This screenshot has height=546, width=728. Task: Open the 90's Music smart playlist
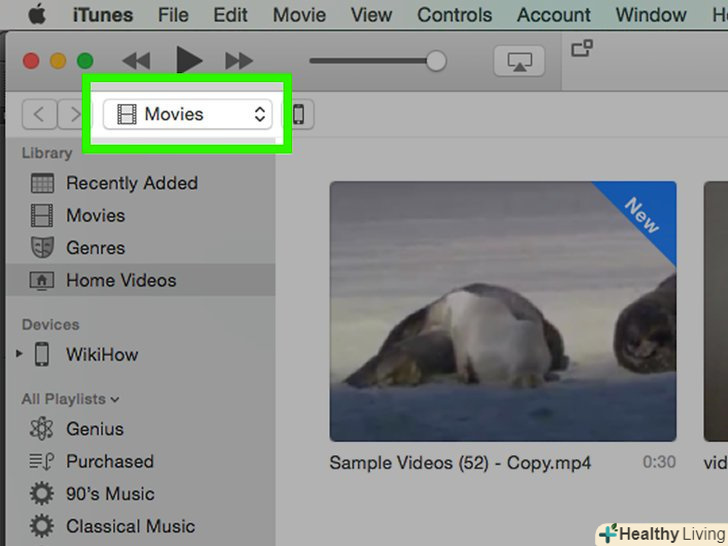point(109,494)
